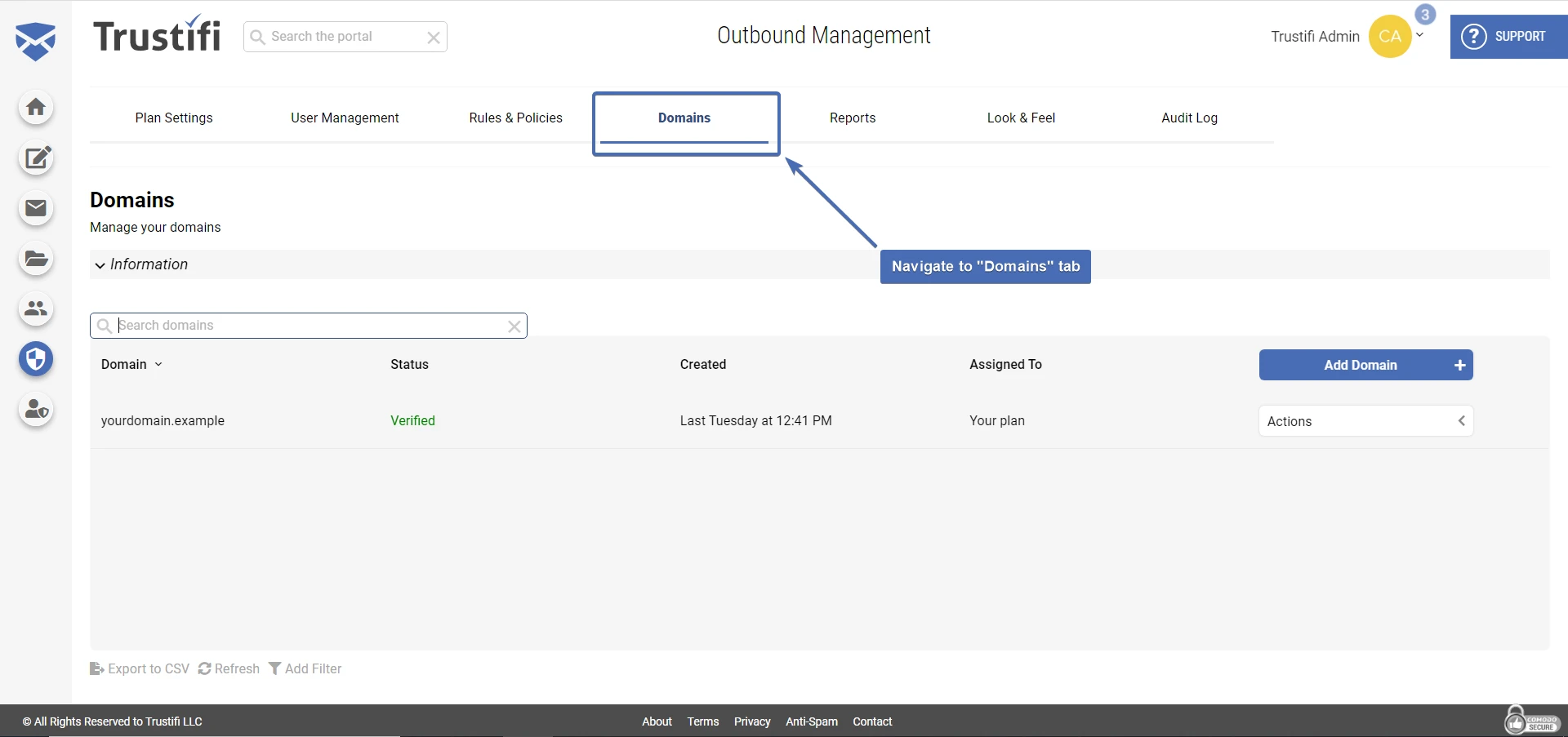The width and height of the screenshot is (1568, 737).
Task: Open the user account menu arrow
Action: (x=1419, y=35)
